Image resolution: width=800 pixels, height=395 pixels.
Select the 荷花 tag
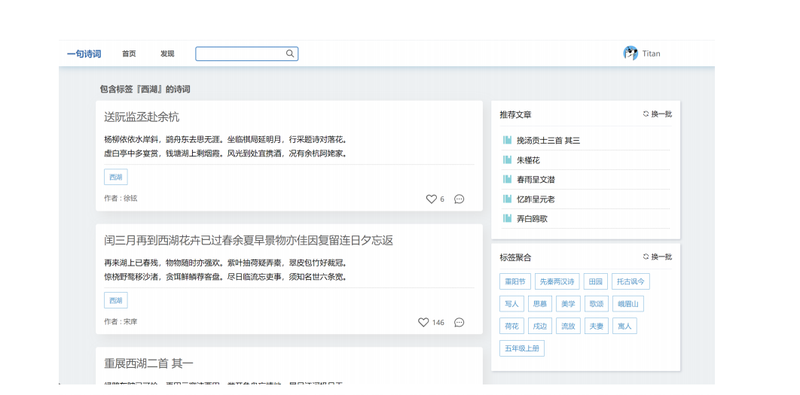[x=511, y=326]
